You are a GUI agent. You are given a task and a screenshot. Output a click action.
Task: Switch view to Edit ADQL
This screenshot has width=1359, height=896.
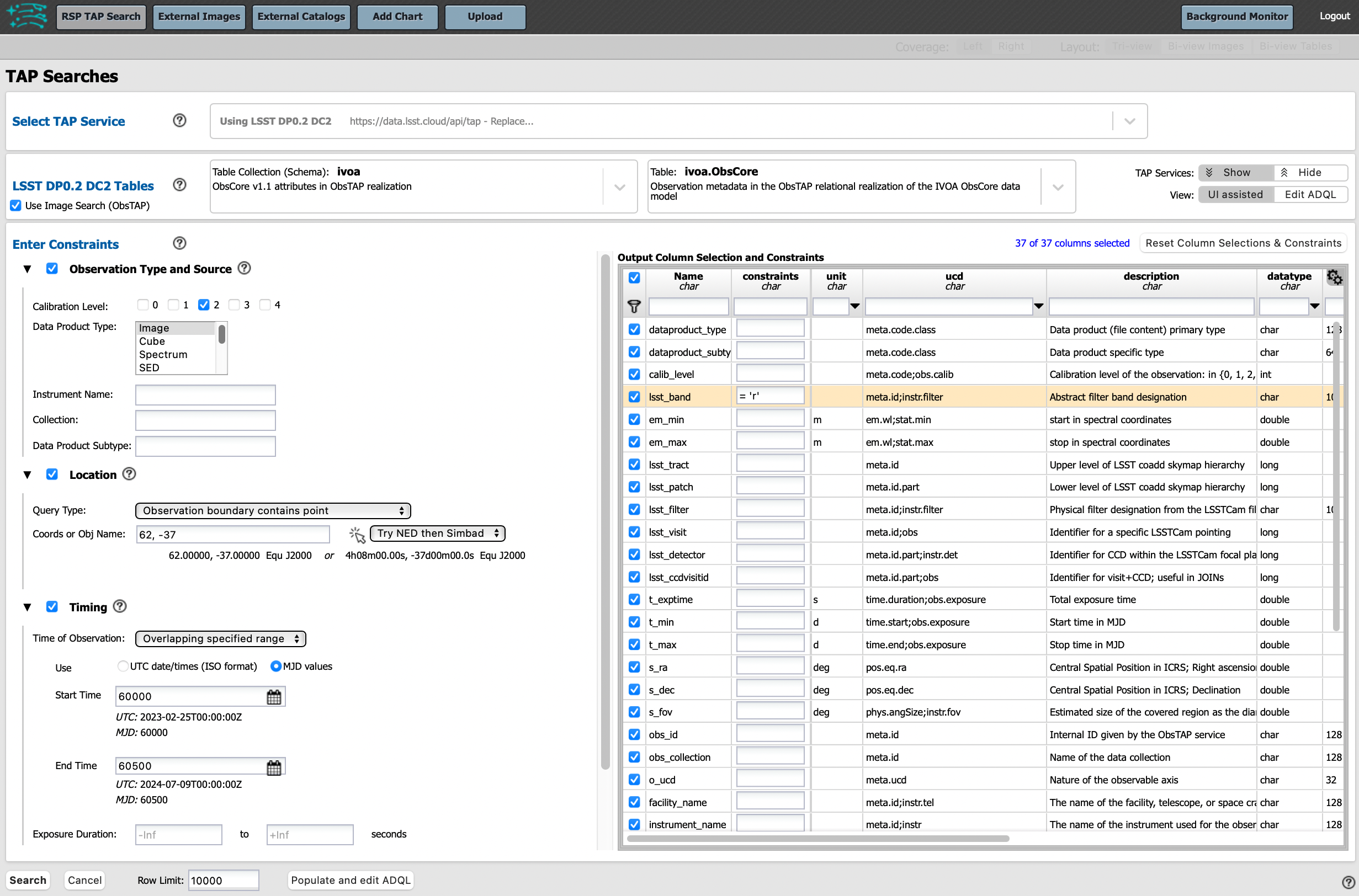point(1310,194)
